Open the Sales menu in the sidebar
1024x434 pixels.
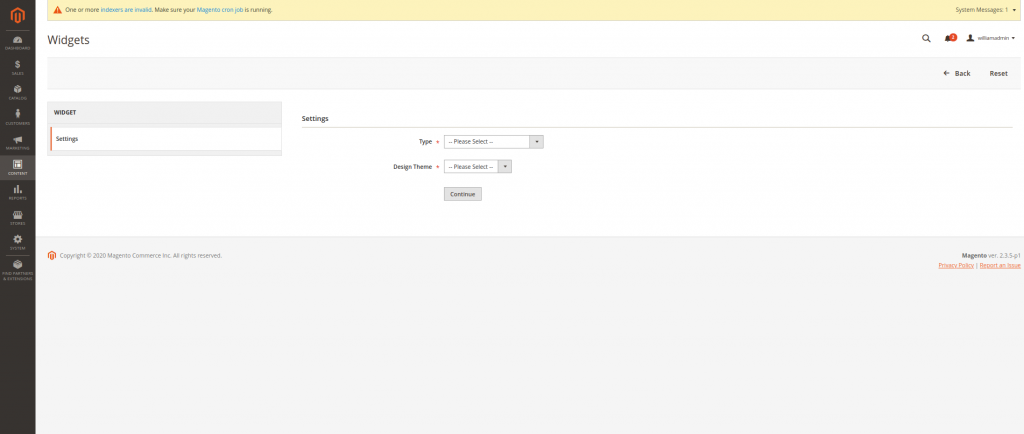(x=17, y=67)
